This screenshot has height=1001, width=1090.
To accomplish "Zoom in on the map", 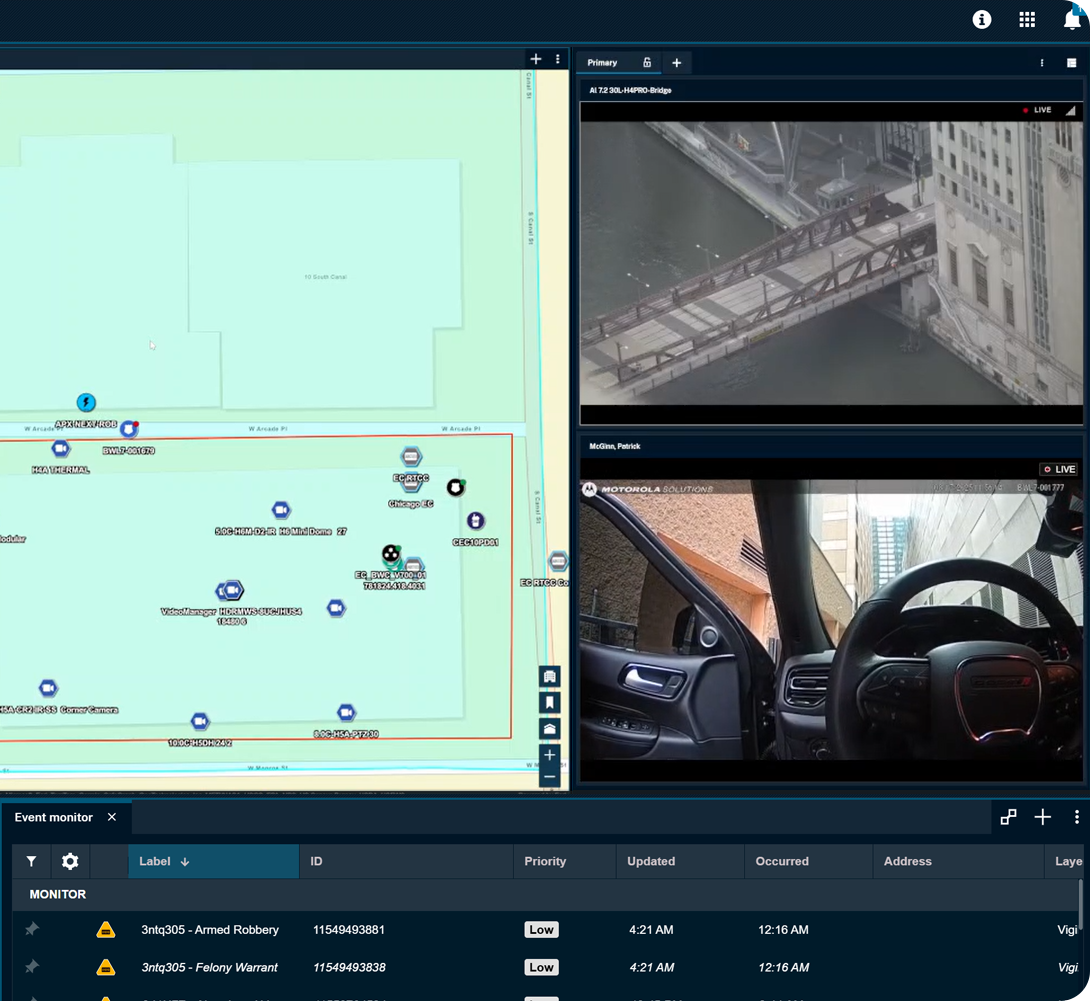I will coord(549,755).
